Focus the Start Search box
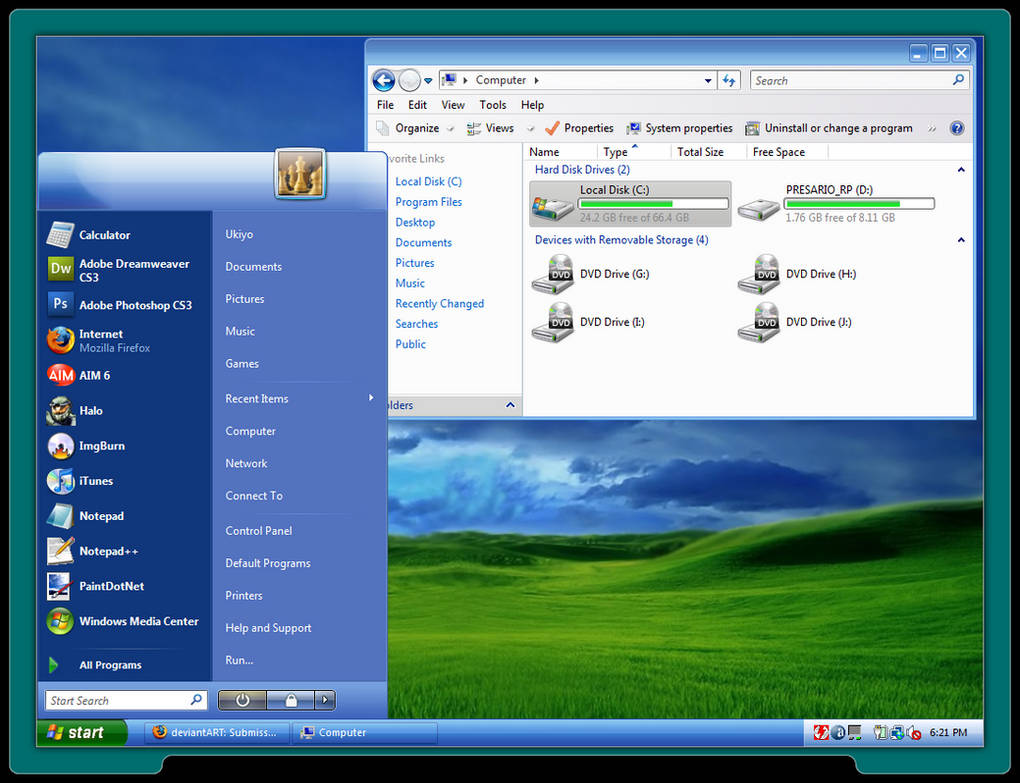This screenshot has height=783, width=1020. [126, 700]
